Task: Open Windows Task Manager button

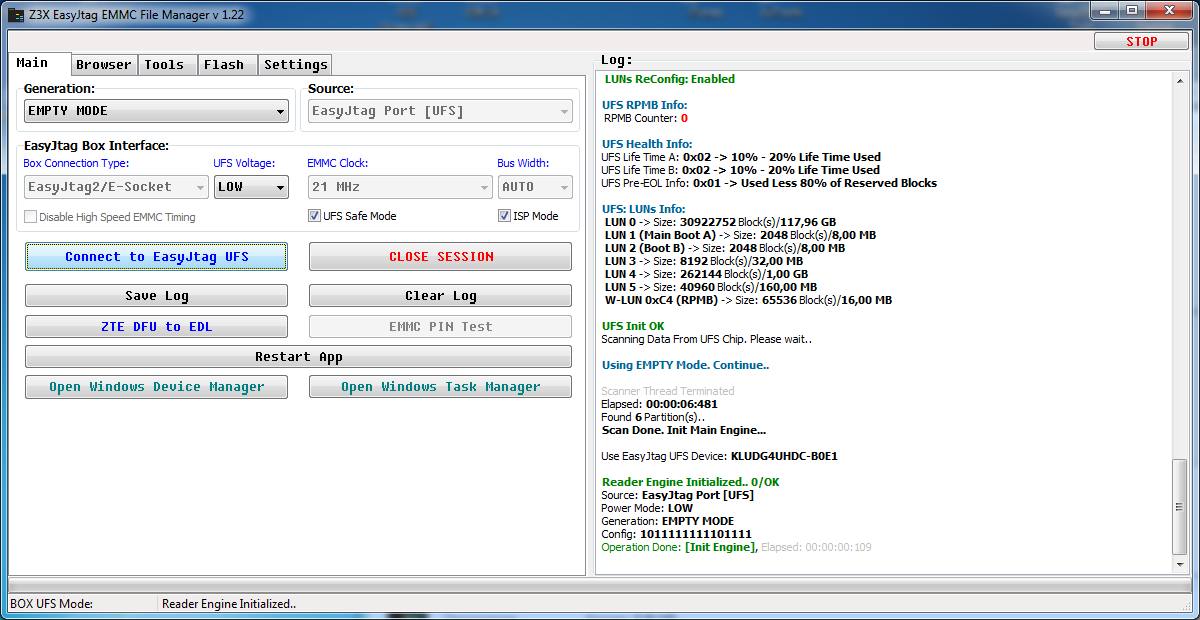Action: pyautogui.click(x=440, y=387)
